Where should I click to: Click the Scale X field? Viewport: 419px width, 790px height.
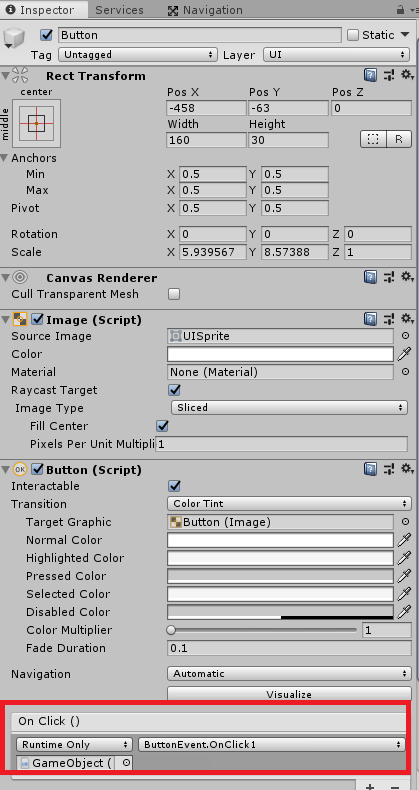[x=213, y=252]
